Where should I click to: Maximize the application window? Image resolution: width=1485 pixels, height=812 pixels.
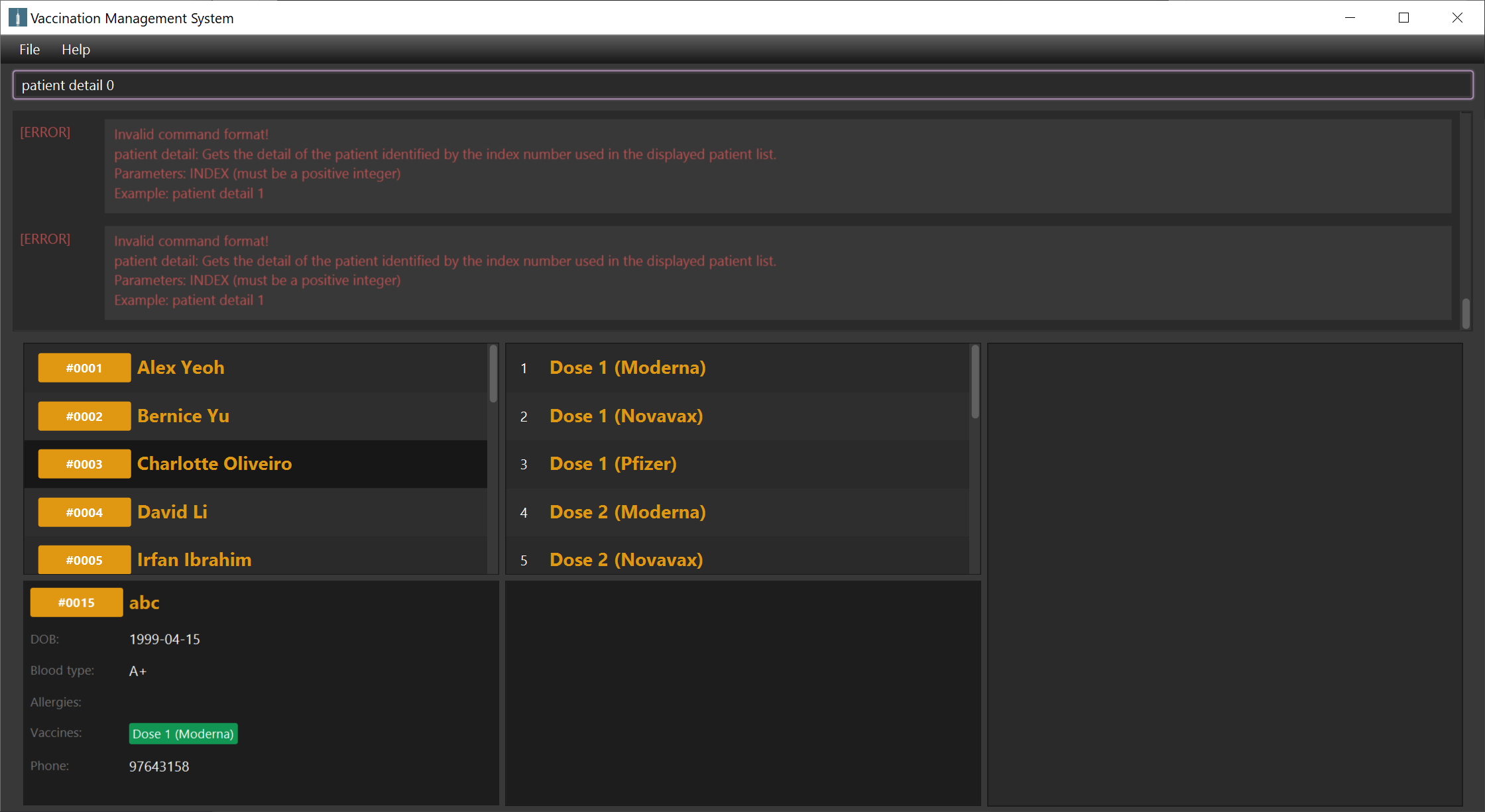click(x=1403, y=18)
